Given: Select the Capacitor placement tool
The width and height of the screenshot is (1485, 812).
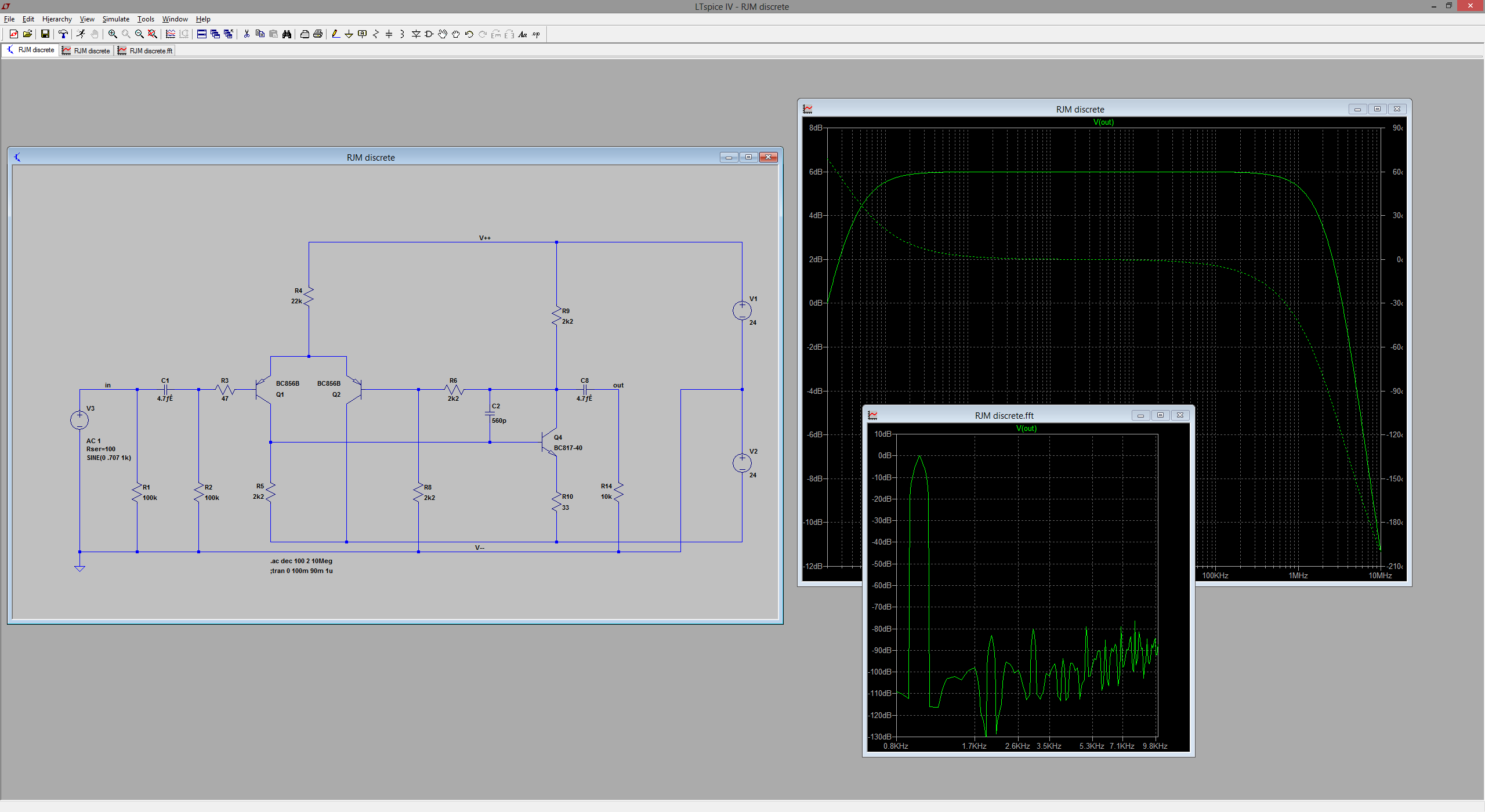Looking at the screenshot, I should pos(389,34).
